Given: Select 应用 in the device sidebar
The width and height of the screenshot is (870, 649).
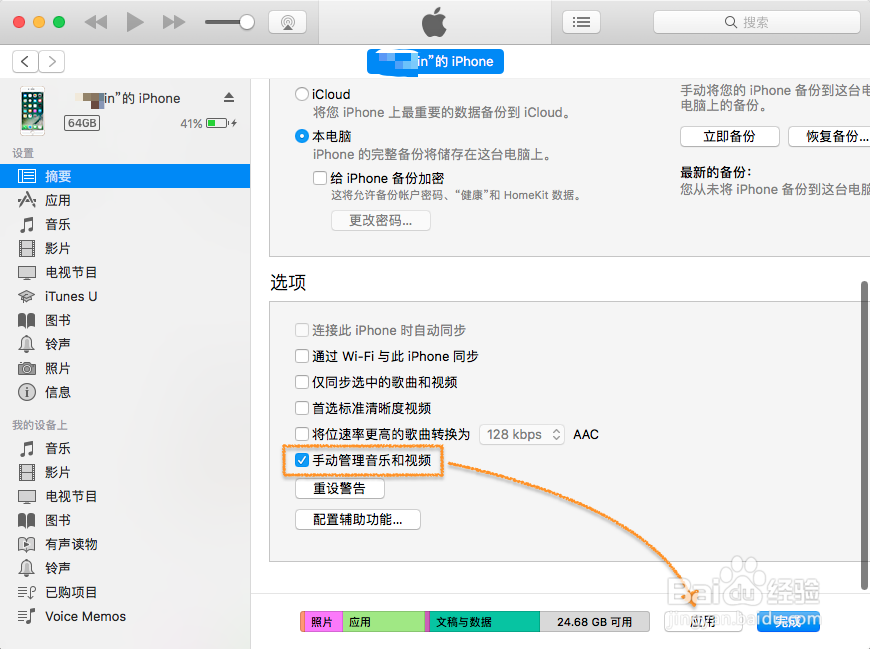Looking at the screenshot, I should pos(57,200).
